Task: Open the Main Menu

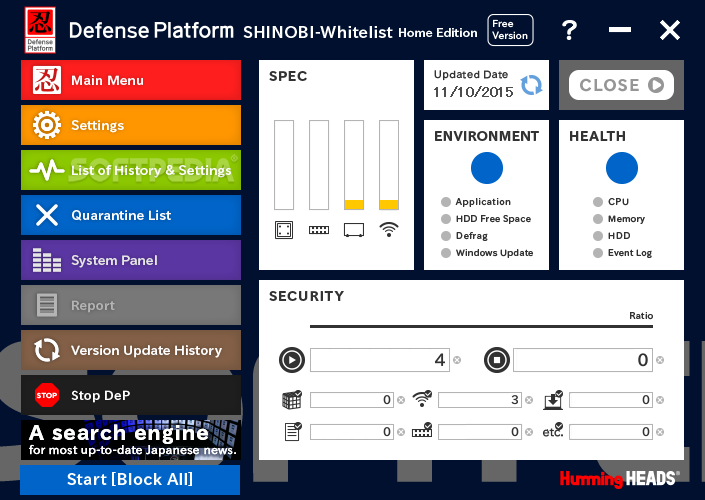Action: (131, 80)
